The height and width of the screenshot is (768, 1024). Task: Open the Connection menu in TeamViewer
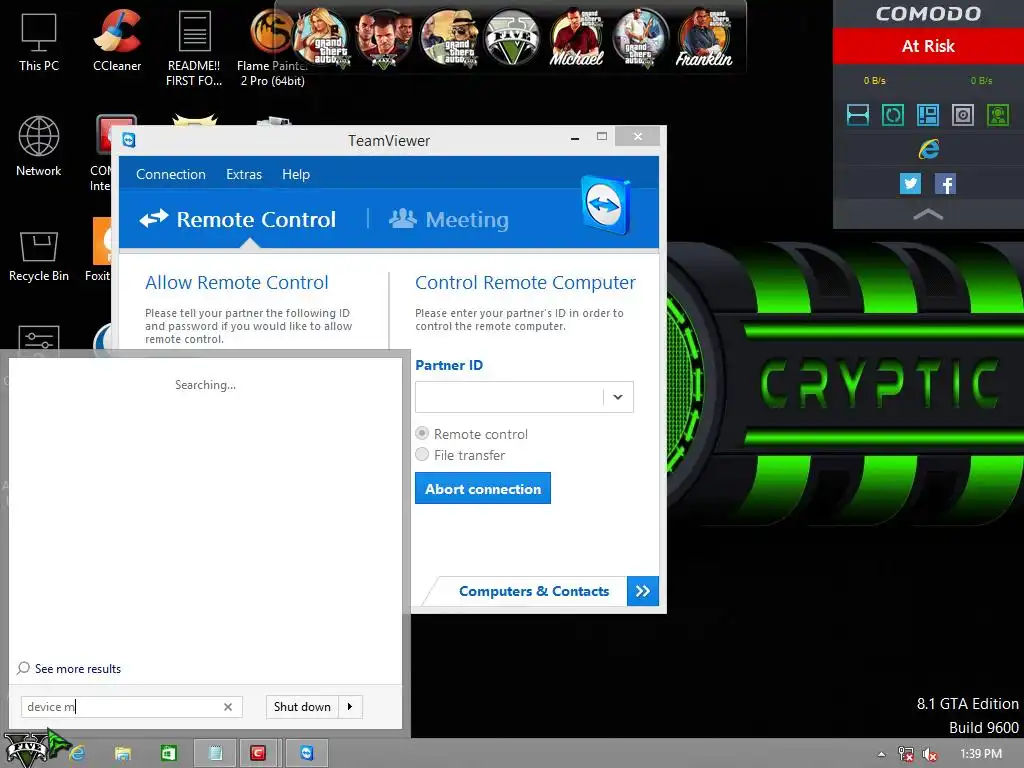coord(170,174)
